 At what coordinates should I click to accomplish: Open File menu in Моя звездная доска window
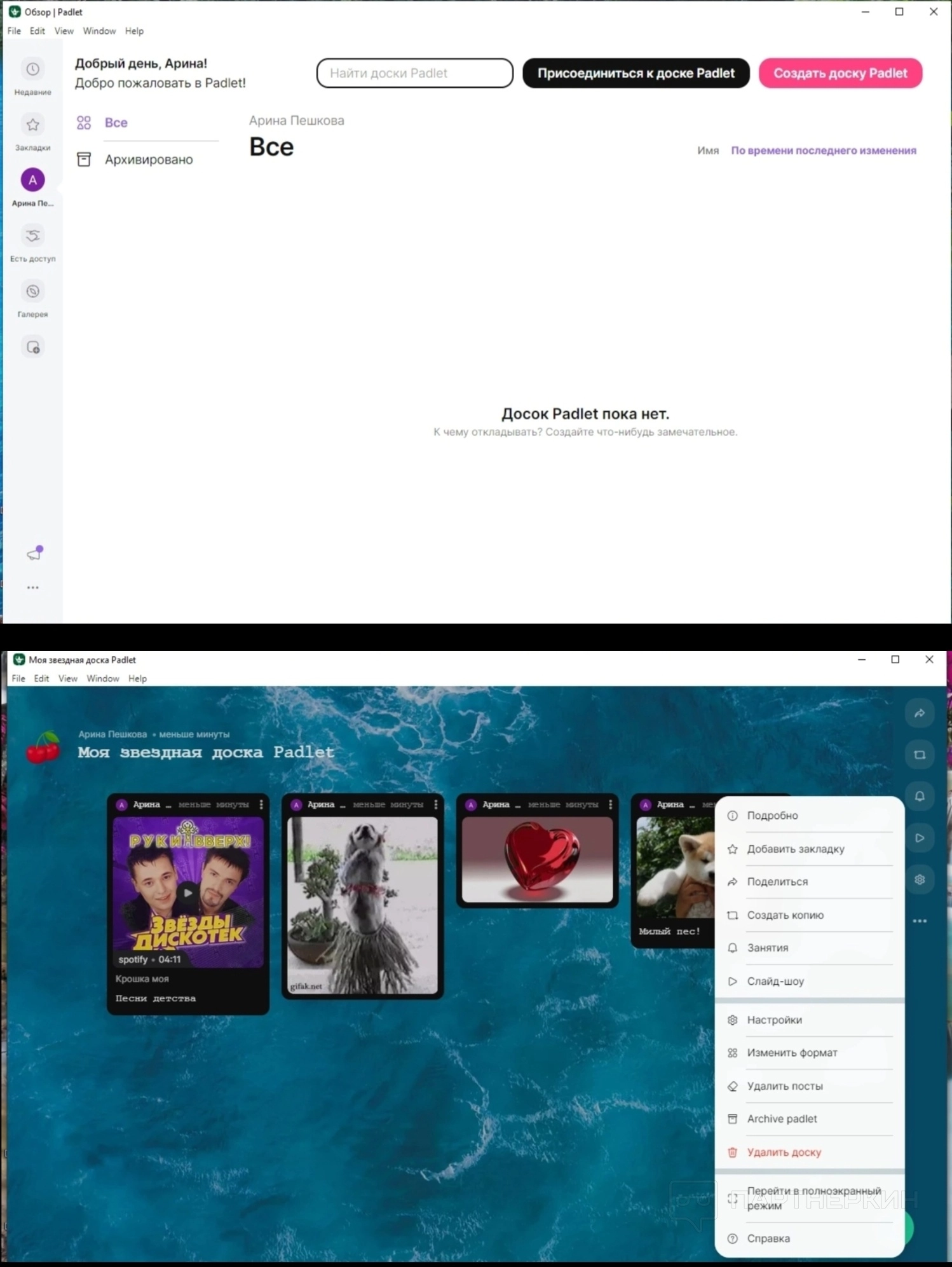click(x=18, y=678)
